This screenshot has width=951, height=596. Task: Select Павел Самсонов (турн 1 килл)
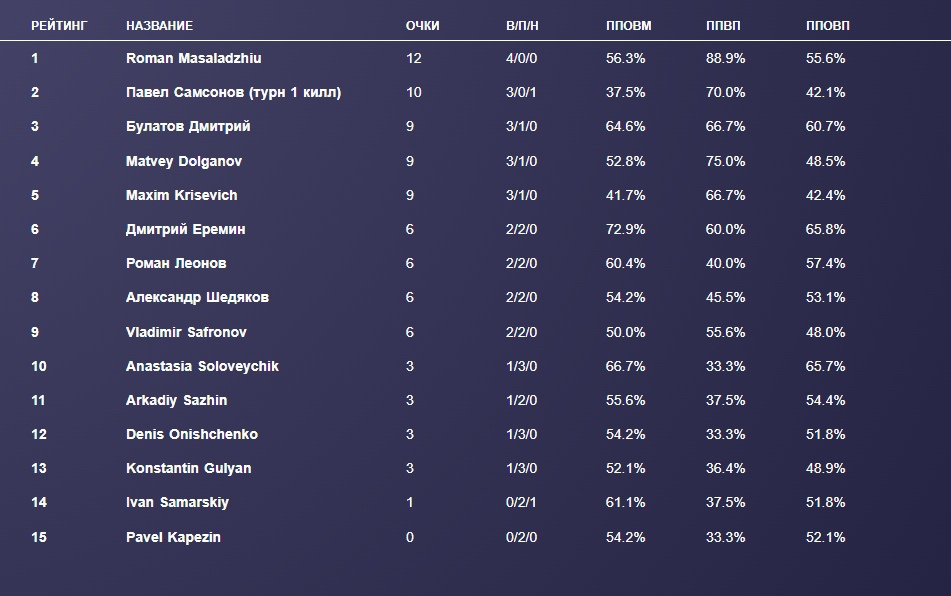point(233,93)
